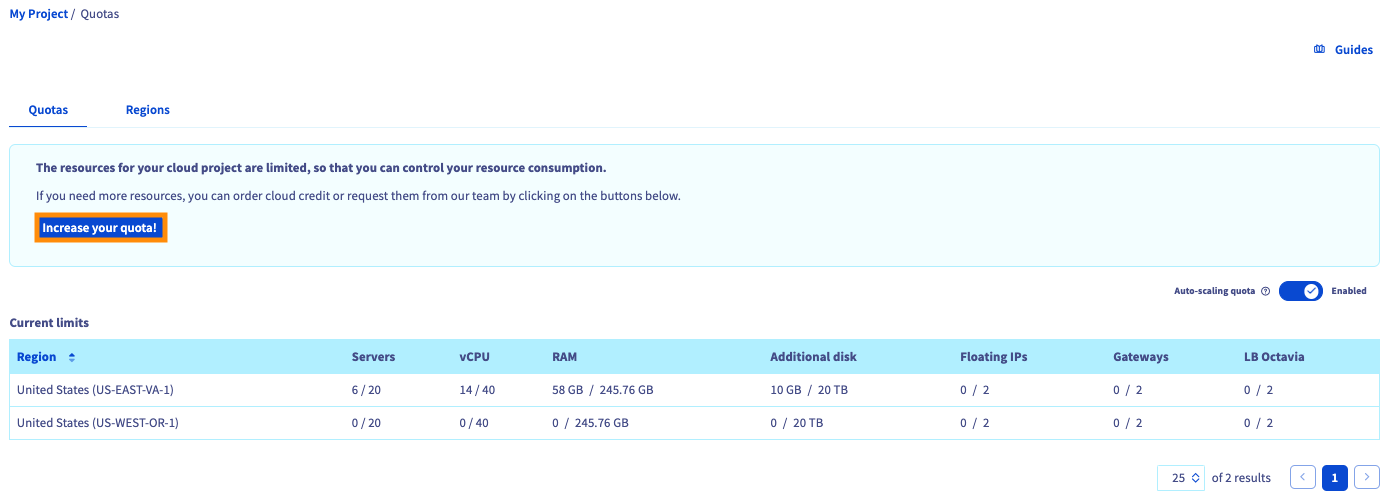Image resolution: width=1390 pixels, height=499 pixels.
Task: Switch to the Quotas tab
Action: [48, 110]
